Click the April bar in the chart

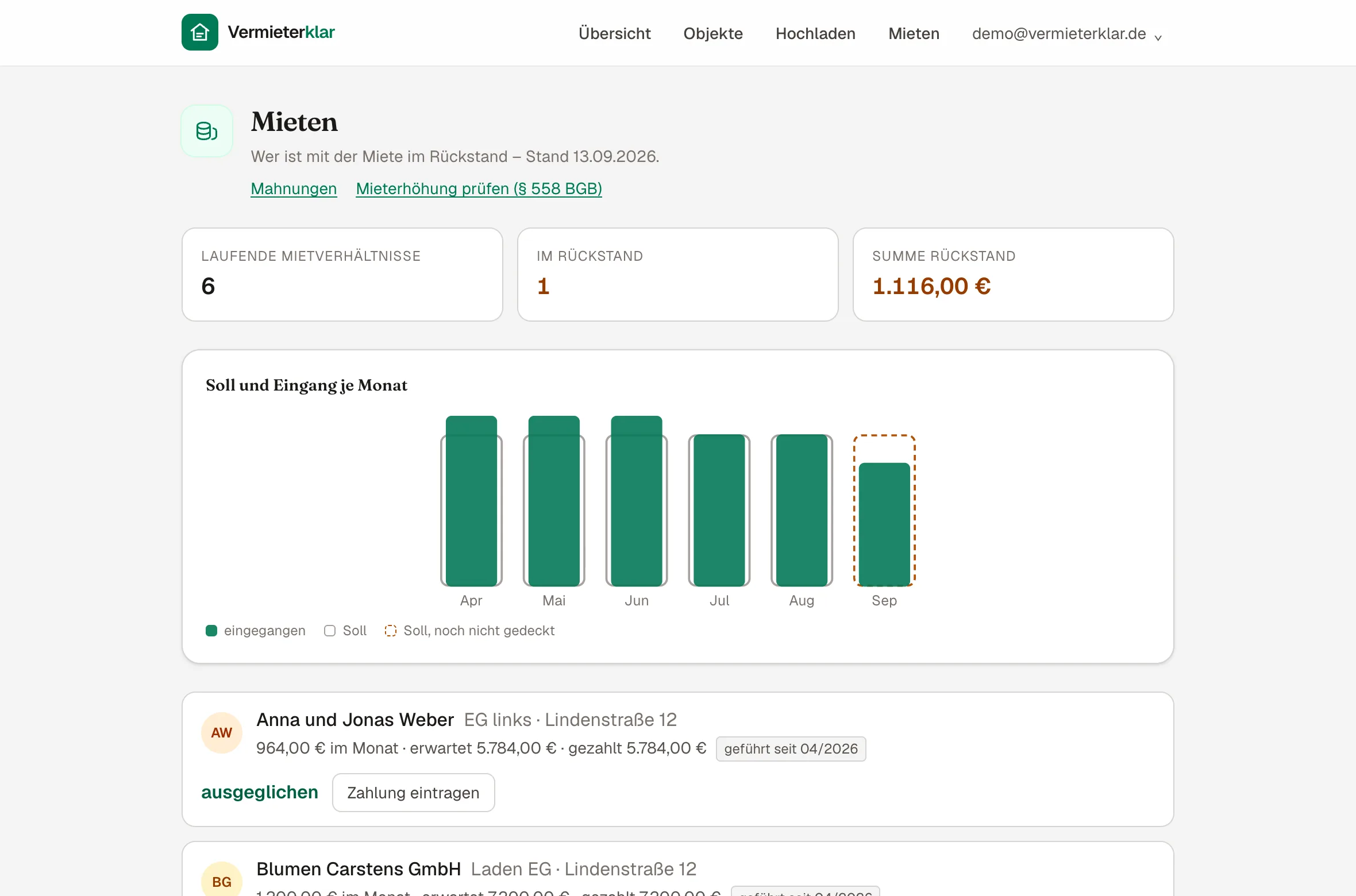(x=471, y=501)
